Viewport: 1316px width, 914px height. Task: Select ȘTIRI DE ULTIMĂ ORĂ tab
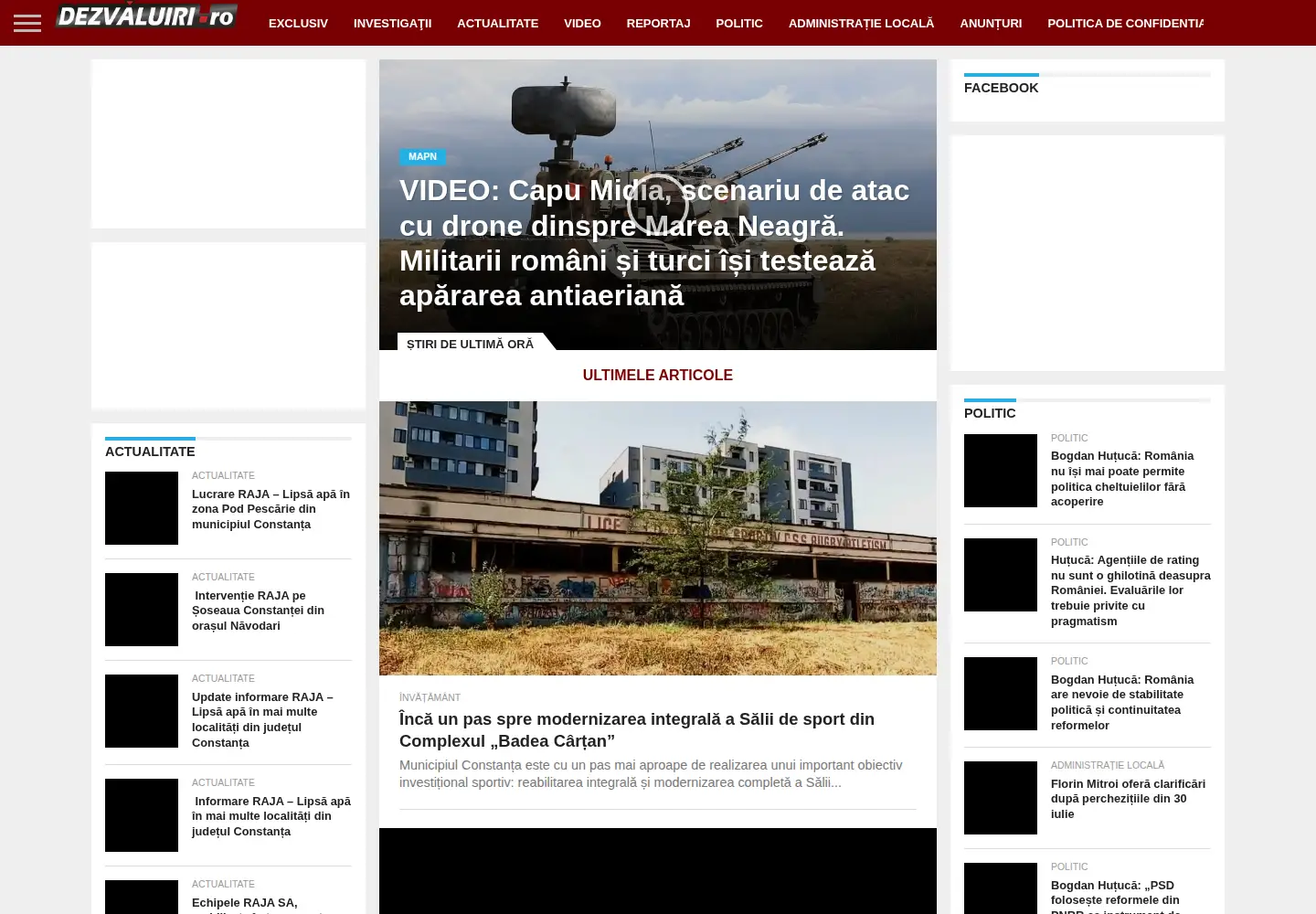click(x=470, y=344)
